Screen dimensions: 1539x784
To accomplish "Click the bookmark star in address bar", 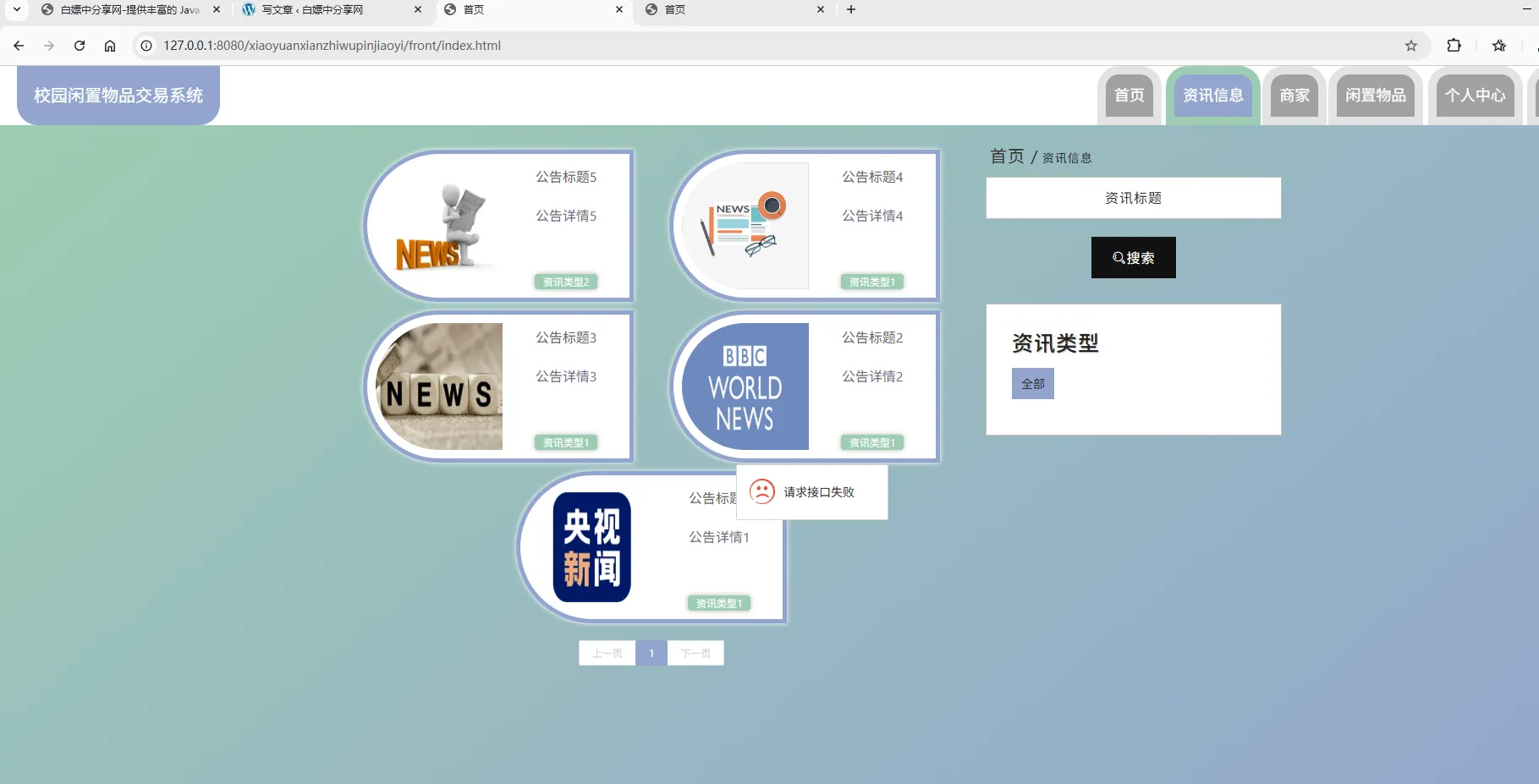I will click(1411, 46).
